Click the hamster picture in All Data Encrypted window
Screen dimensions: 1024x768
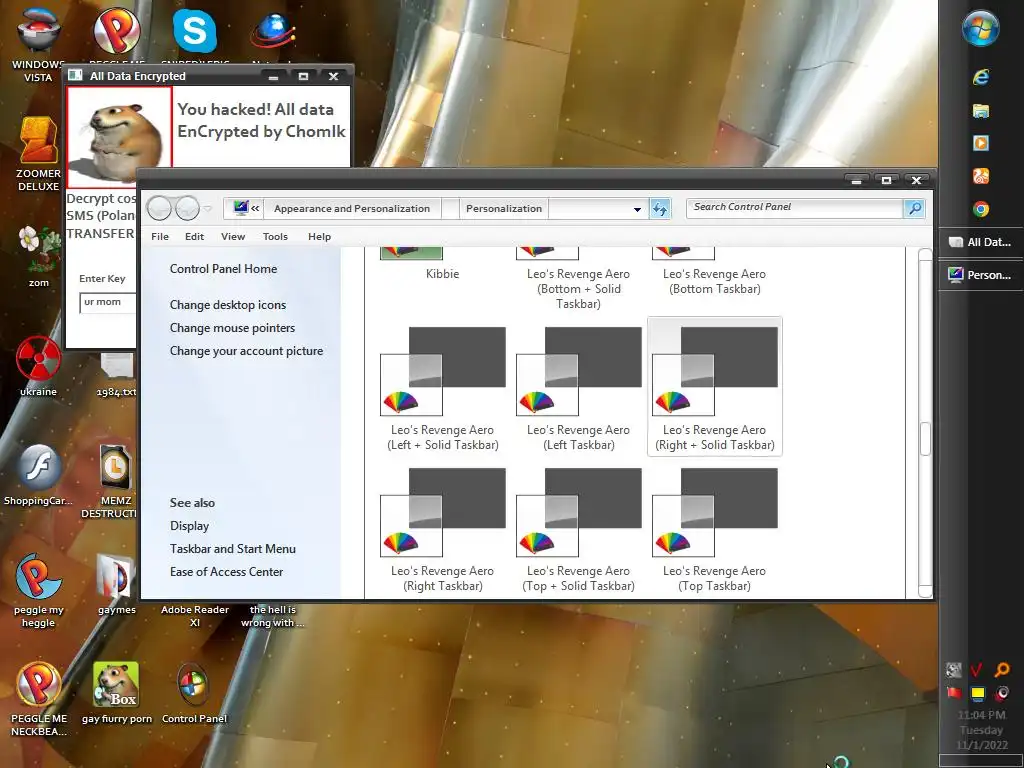[120, 137]
